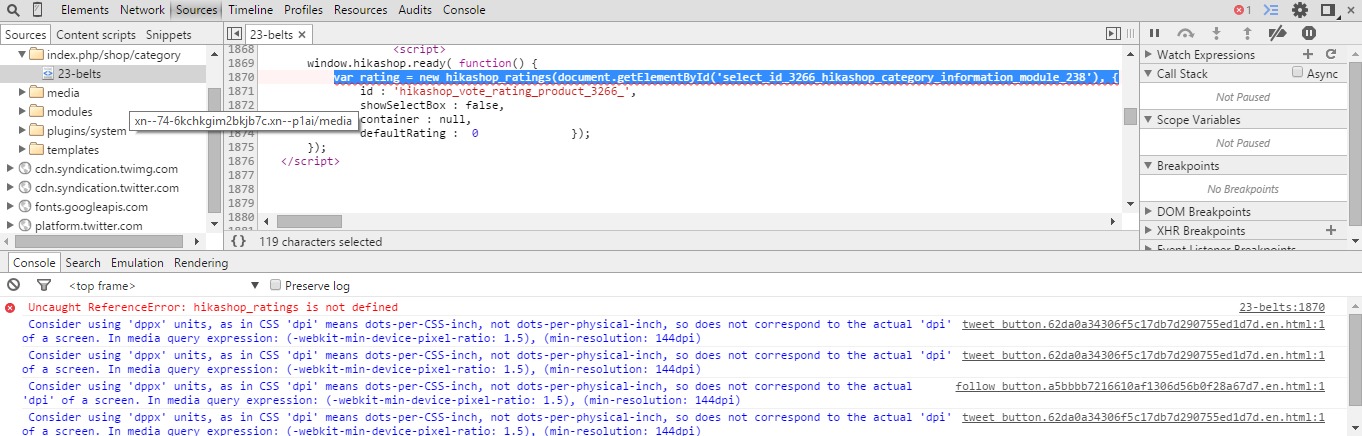Expand the plugins/system folder
This screenshot has height=436, width=1362.
tap(22, 131)
